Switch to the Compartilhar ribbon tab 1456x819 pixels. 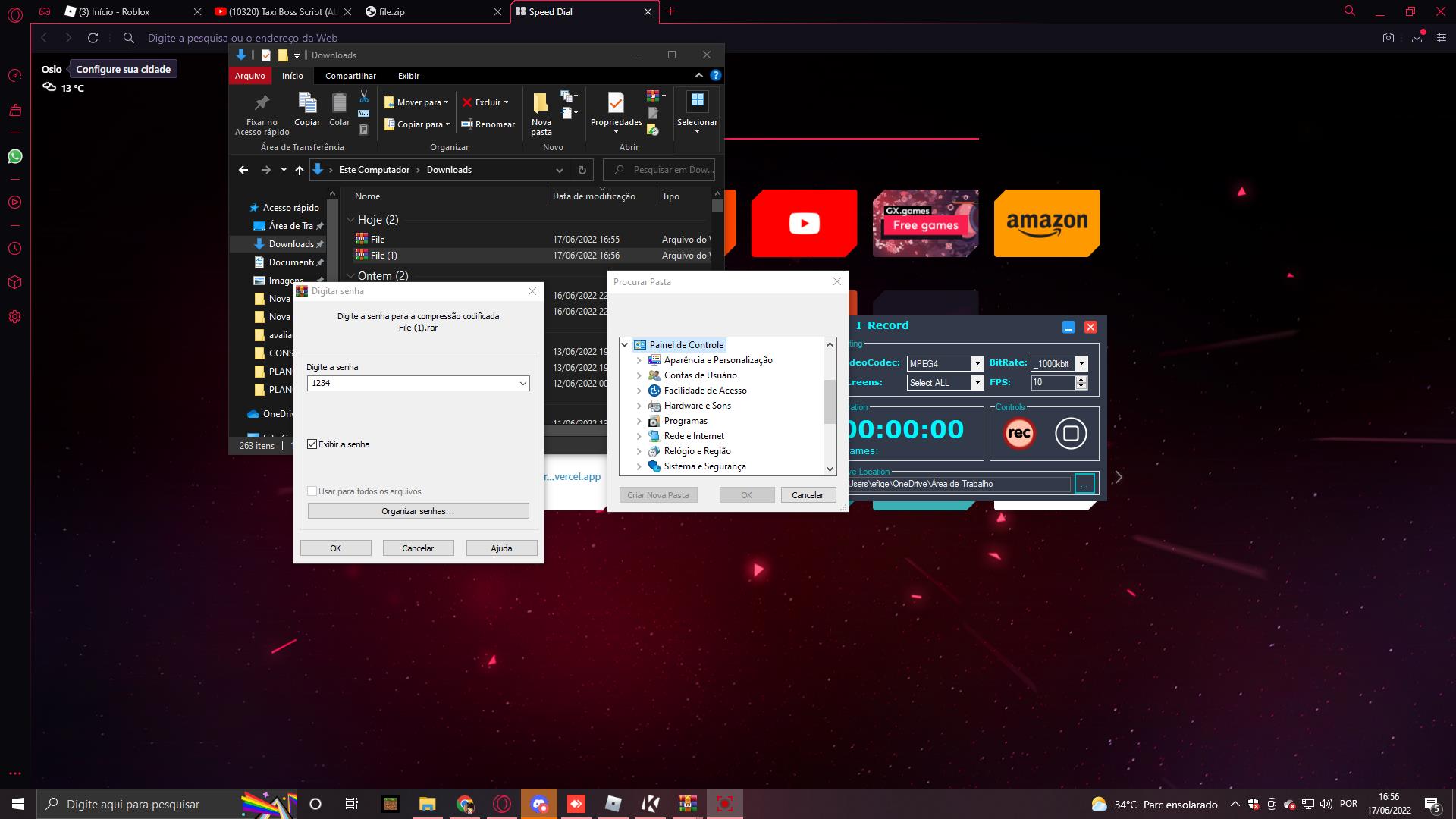tap(350, 76)
